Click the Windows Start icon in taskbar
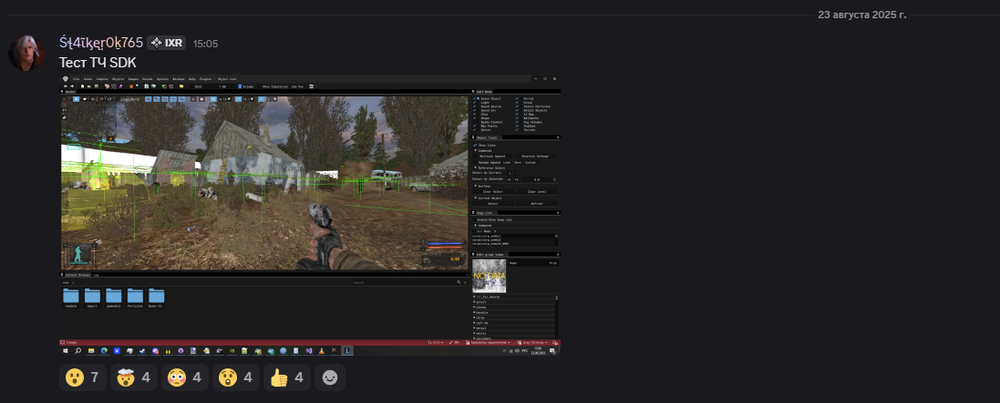The image size is (1000, 403). [66, 351]
